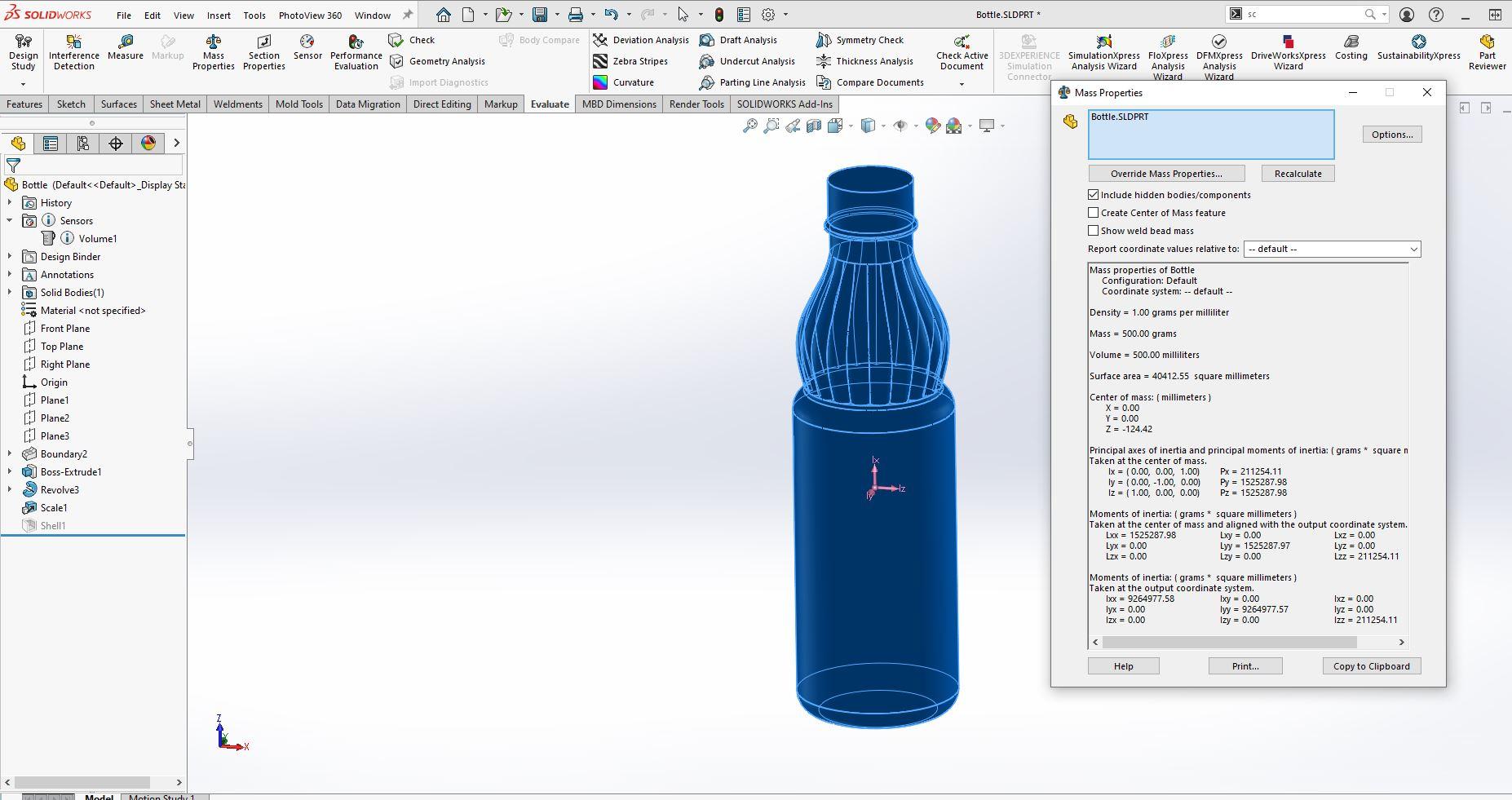Viewport: 1512px width, 800px height.
Task: Enable Create Center of Mass feature
Action: (x=1093, y=213)
